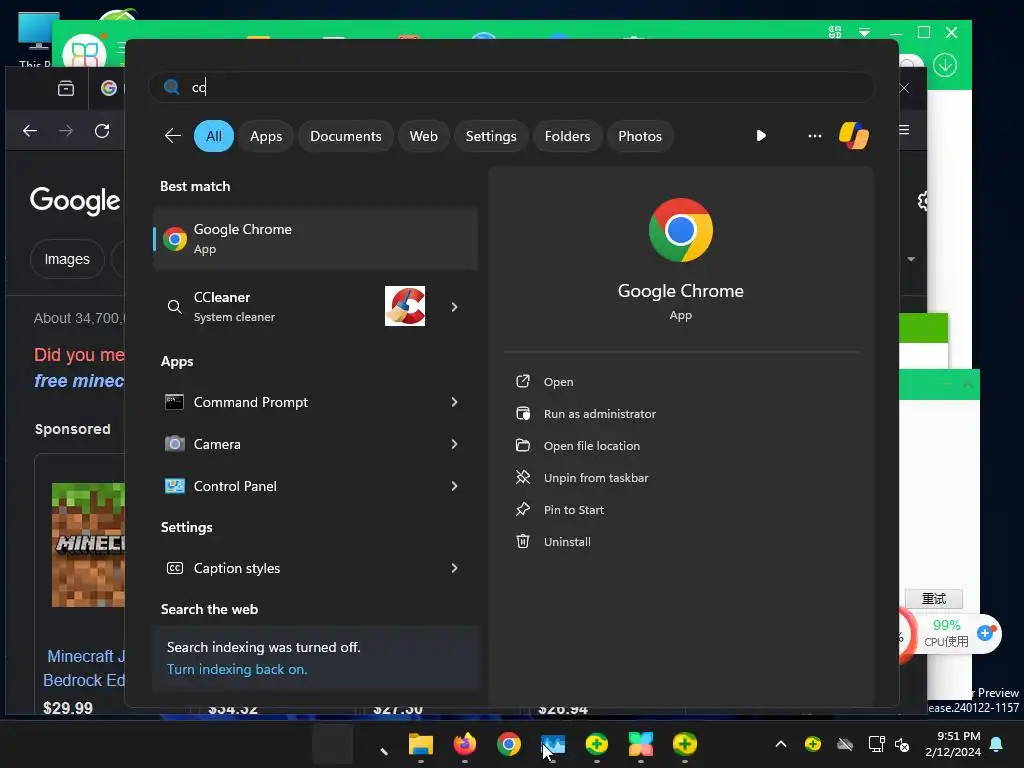Screen dimensions: 1024x768
Task: Open Google Chrome from the taskbar
Action: pyautogui.click(x=508, y=744)
